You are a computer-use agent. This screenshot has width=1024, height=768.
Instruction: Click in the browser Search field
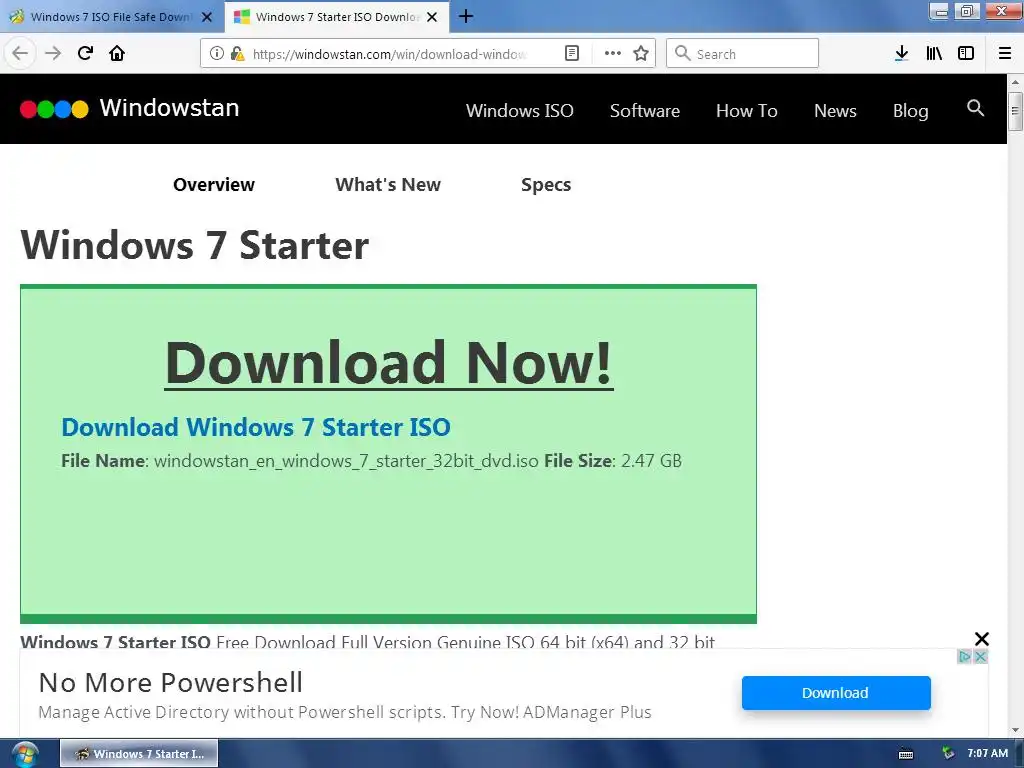pyautogui.click(x=743, y=54)
